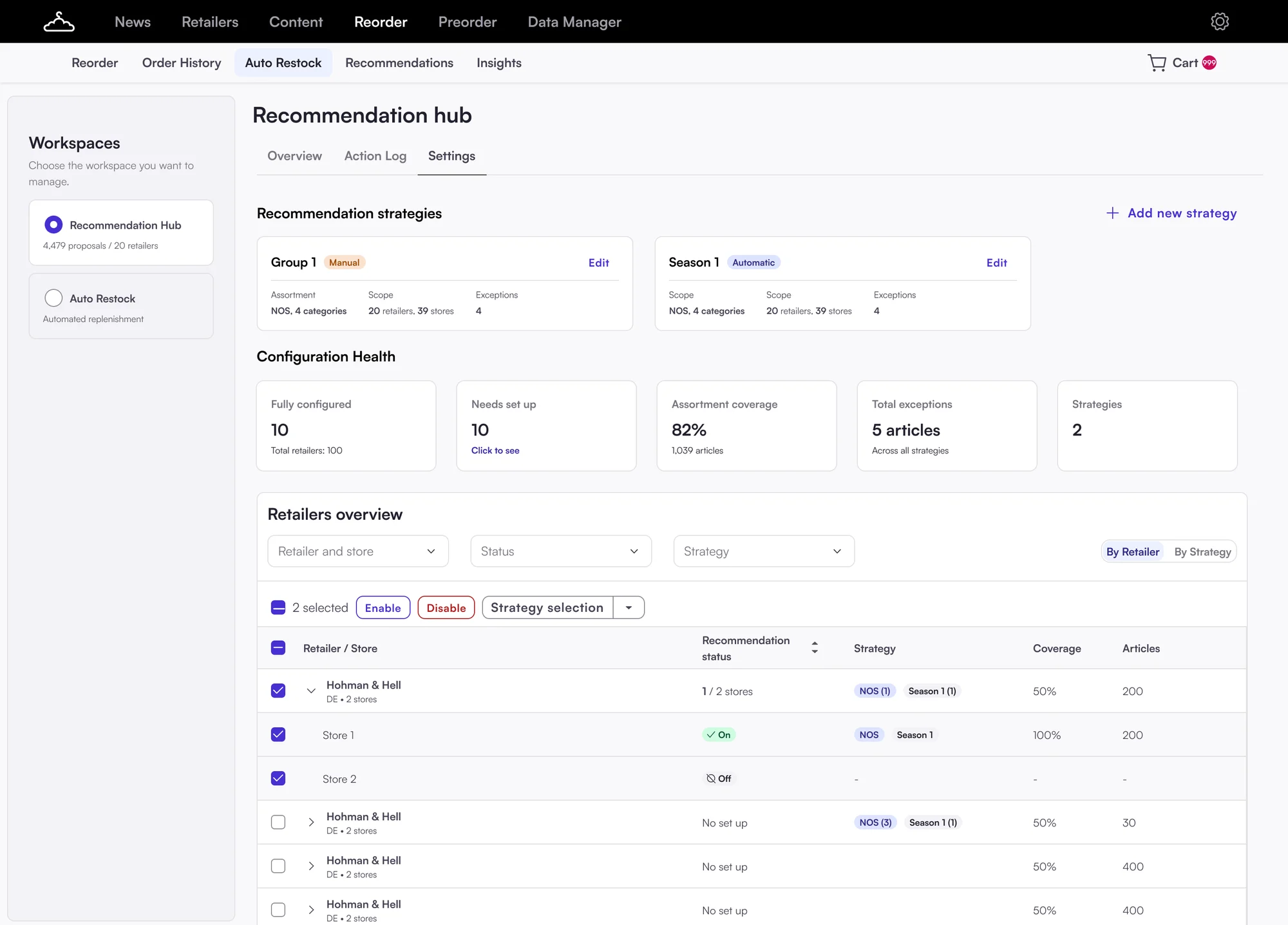Click the Click to see link

coord(495,450)
